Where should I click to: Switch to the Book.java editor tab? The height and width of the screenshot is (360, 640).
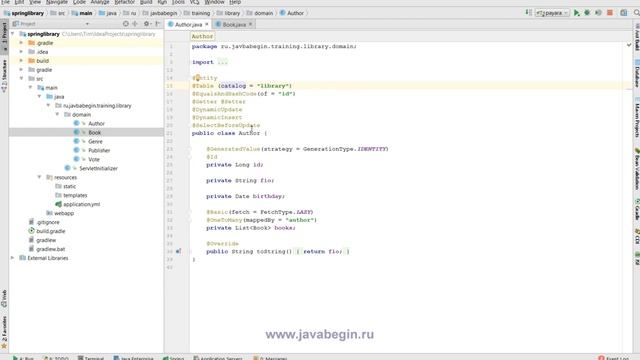pos(234,24)
